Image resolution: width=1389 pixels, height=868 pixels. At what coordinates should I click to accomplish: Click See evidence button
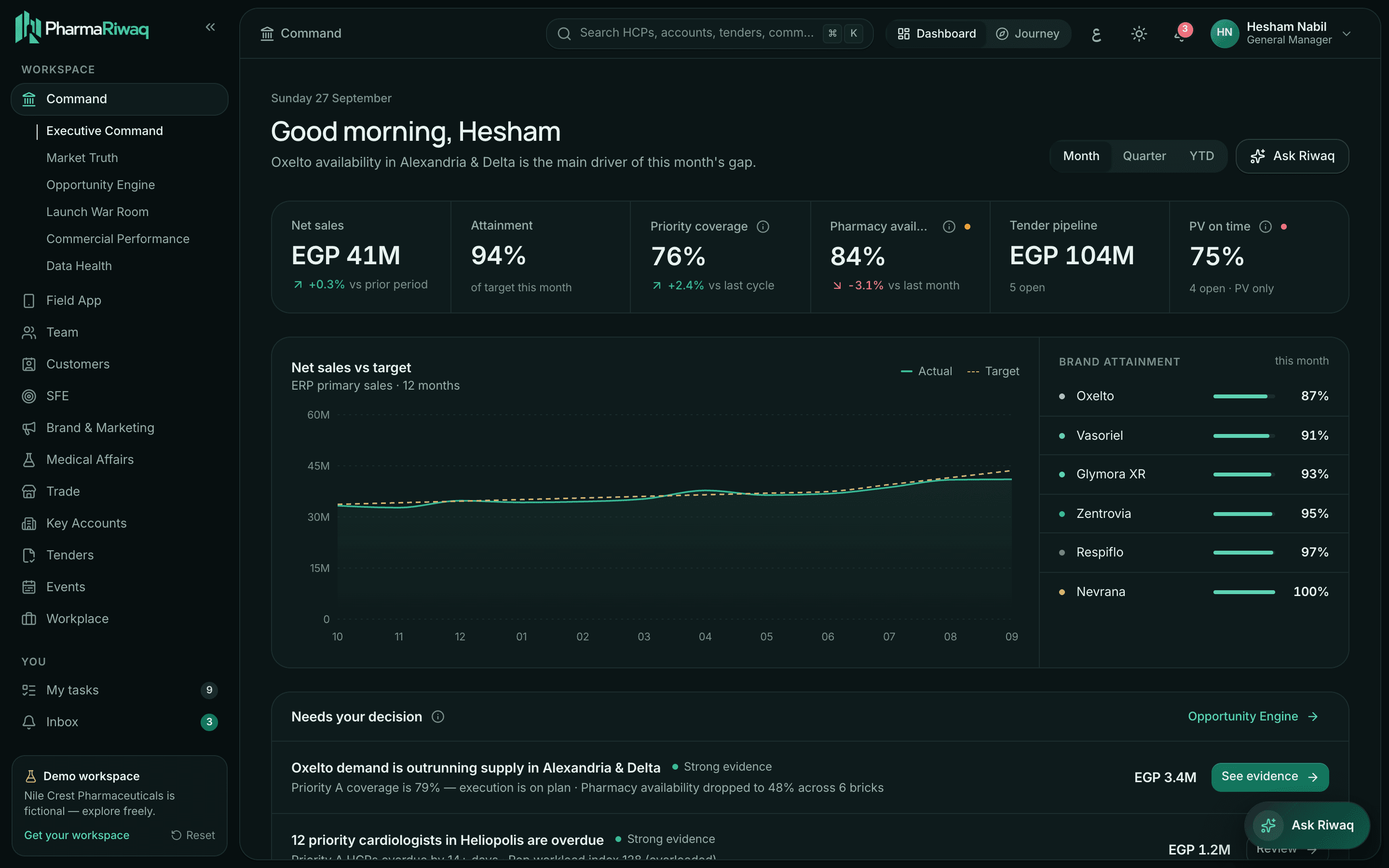point(1269,777)
